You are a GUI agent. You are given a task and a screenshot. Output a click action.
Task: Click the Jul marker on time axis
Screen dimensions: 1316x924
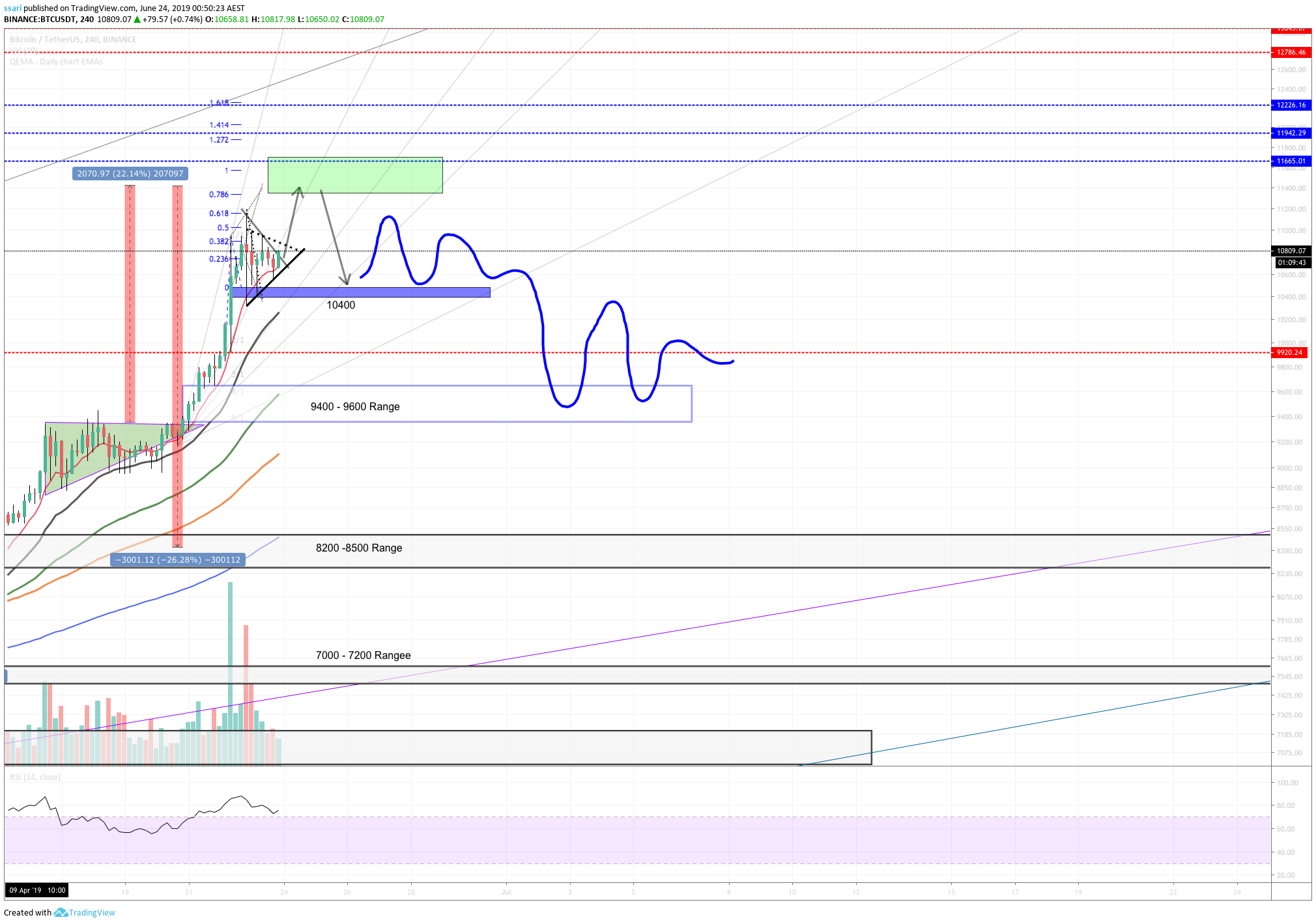(506, 892)
